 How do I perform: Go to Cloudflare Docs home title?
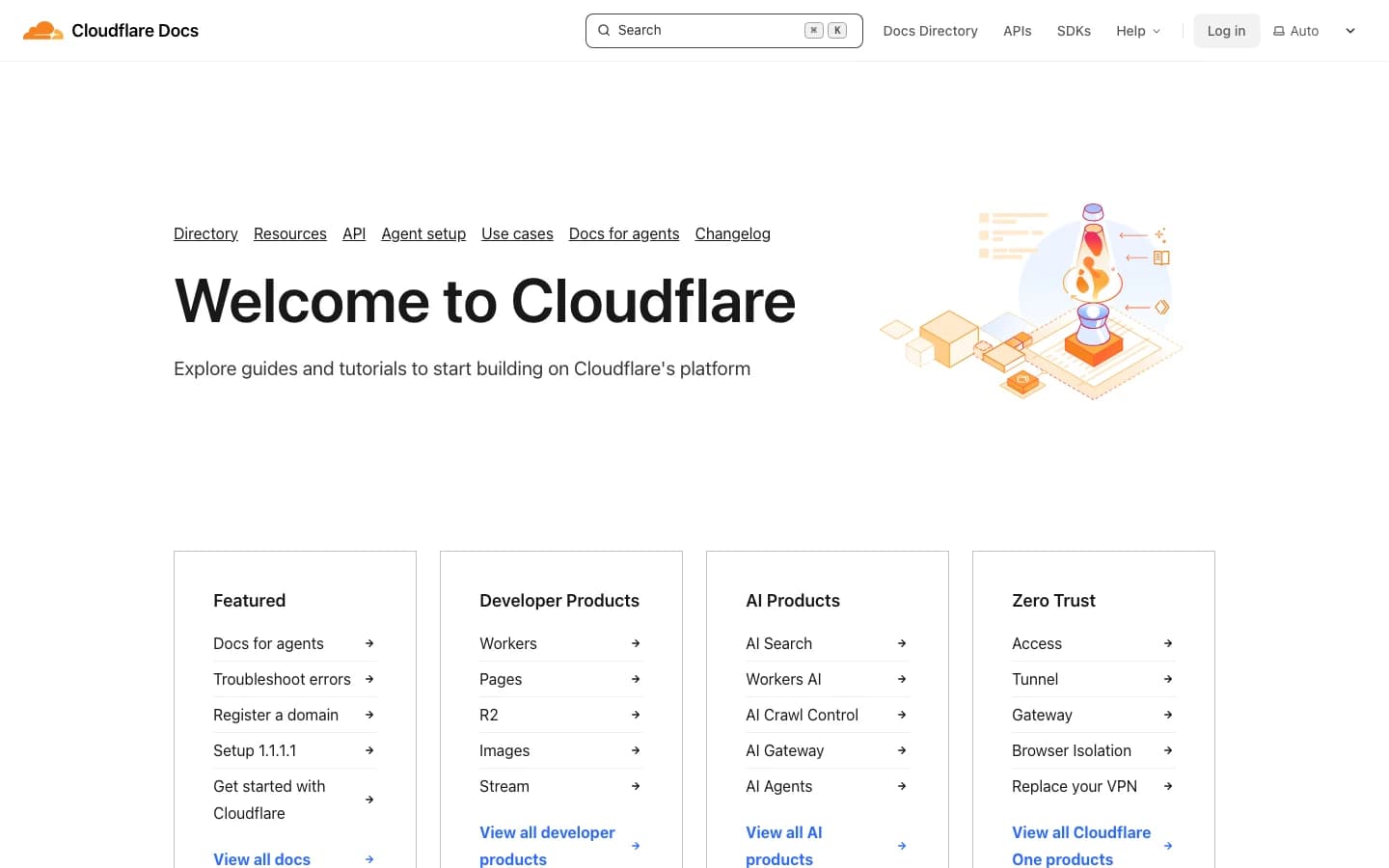coord(135,31)
